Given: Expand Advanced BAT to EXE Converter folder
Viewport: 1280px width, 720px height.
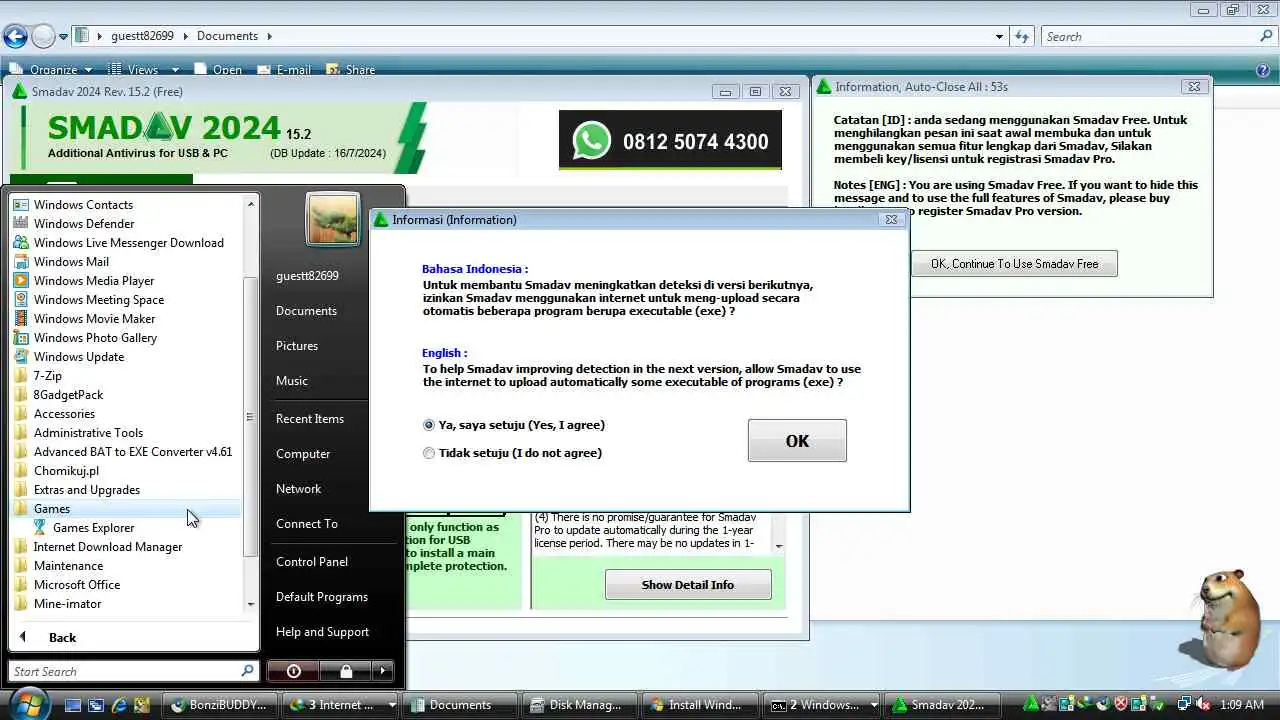Looking at the screenshot, I should click(126, 452).
